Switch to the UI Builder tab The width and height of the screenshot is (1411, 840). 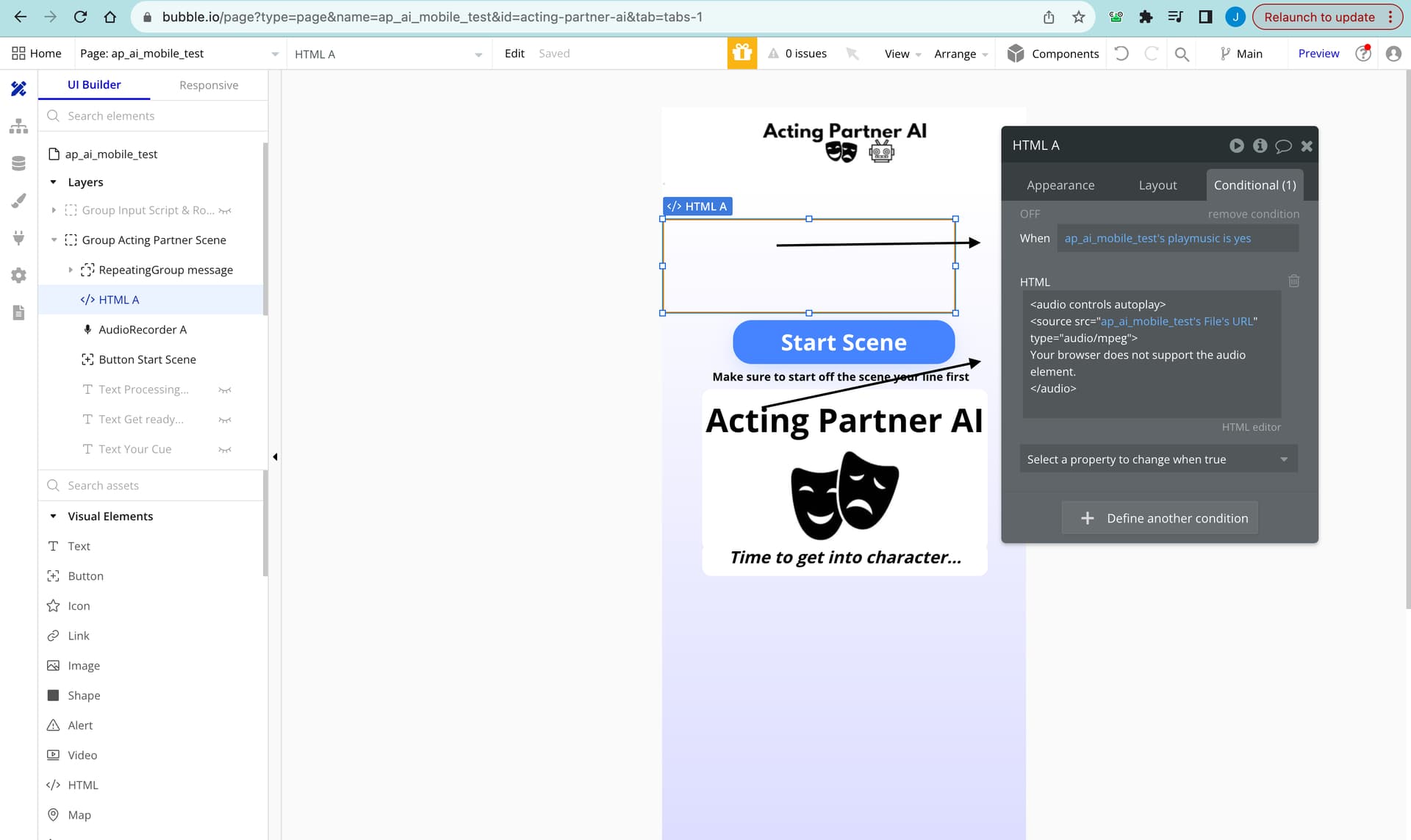point(94,85)
